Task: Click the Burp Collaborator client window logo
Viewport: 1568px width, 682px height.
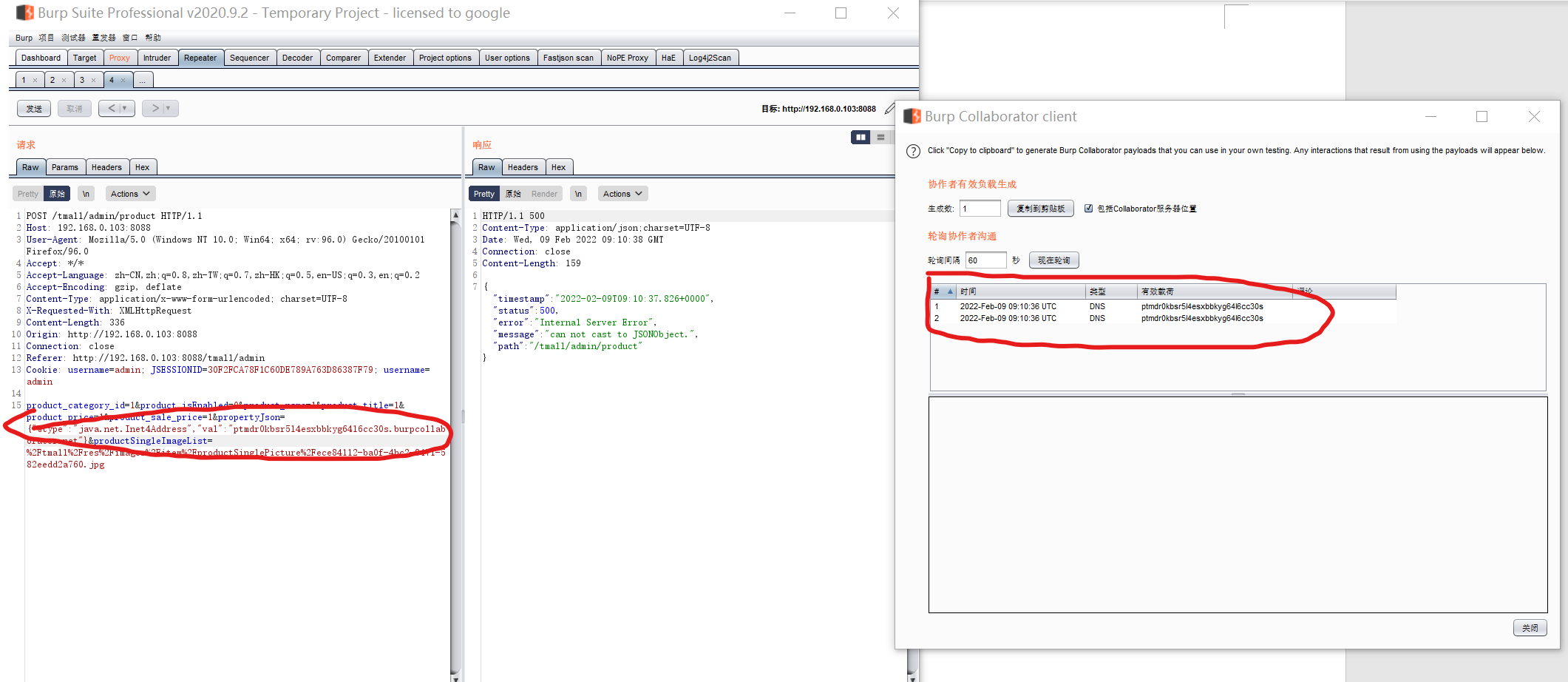Action: point(912,116)
